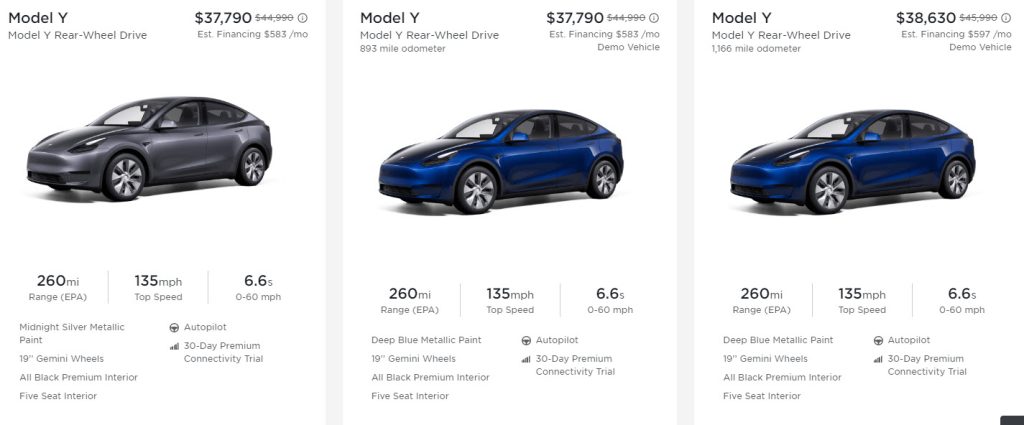Click the Est. Financing $597 /mo text
1024x425 pixels.
(956, 34)
